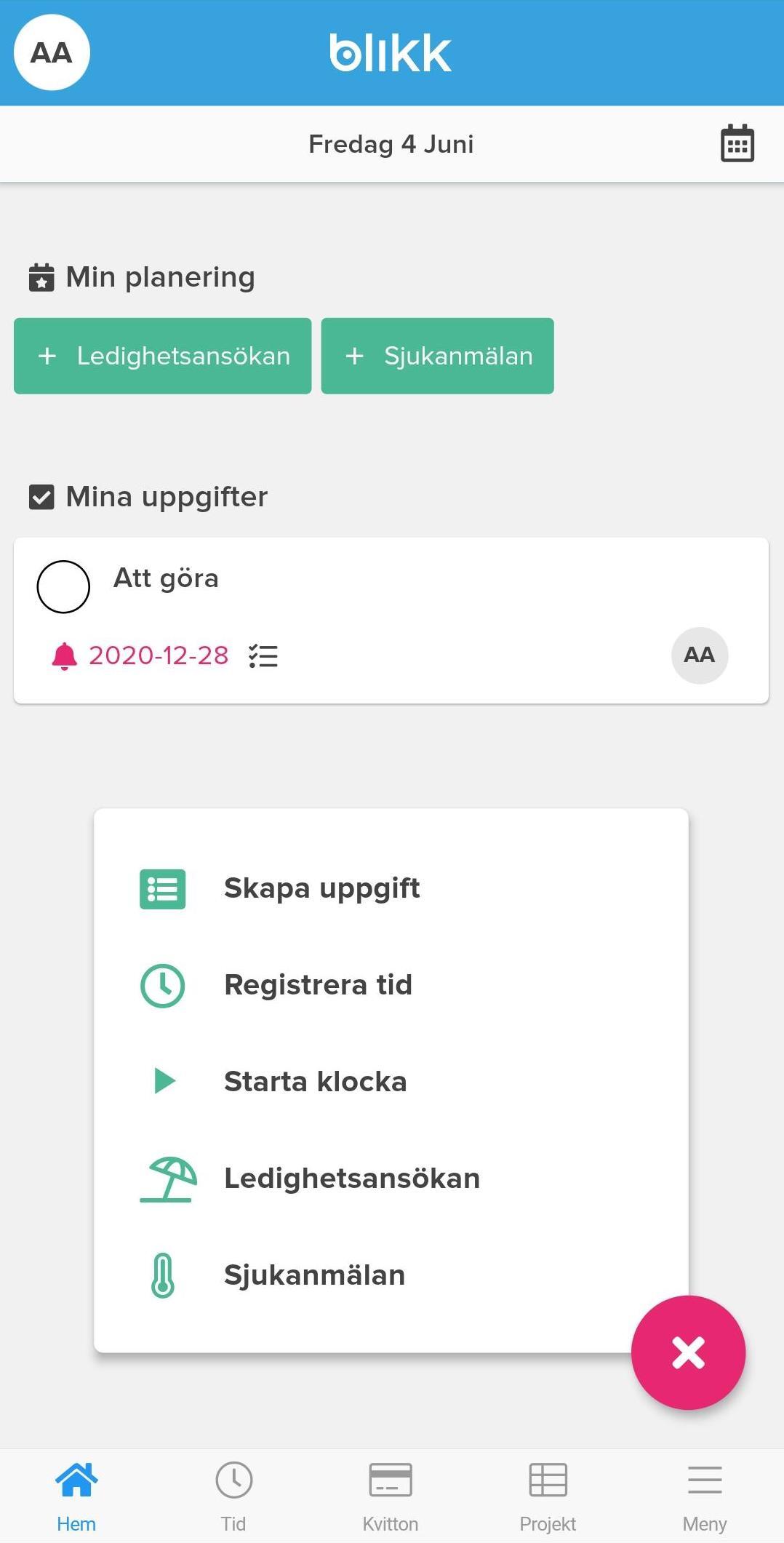Select Sjukanmälan with thermometer icon
Image resolution: width=784 pixels, height=1543 pixels.
391,1275
